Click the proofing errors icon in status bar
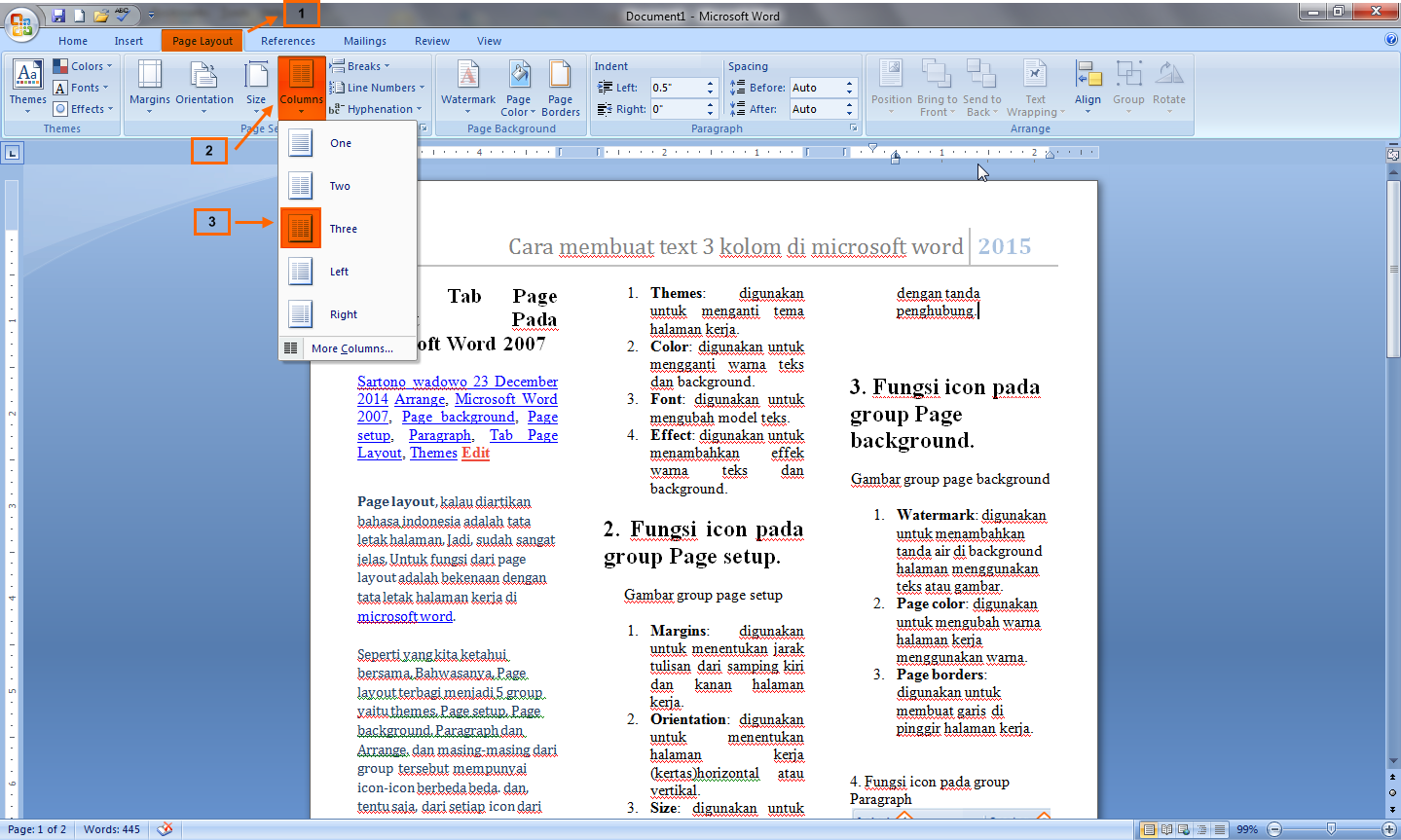1401x840 pixels. (x=166, y=829)
